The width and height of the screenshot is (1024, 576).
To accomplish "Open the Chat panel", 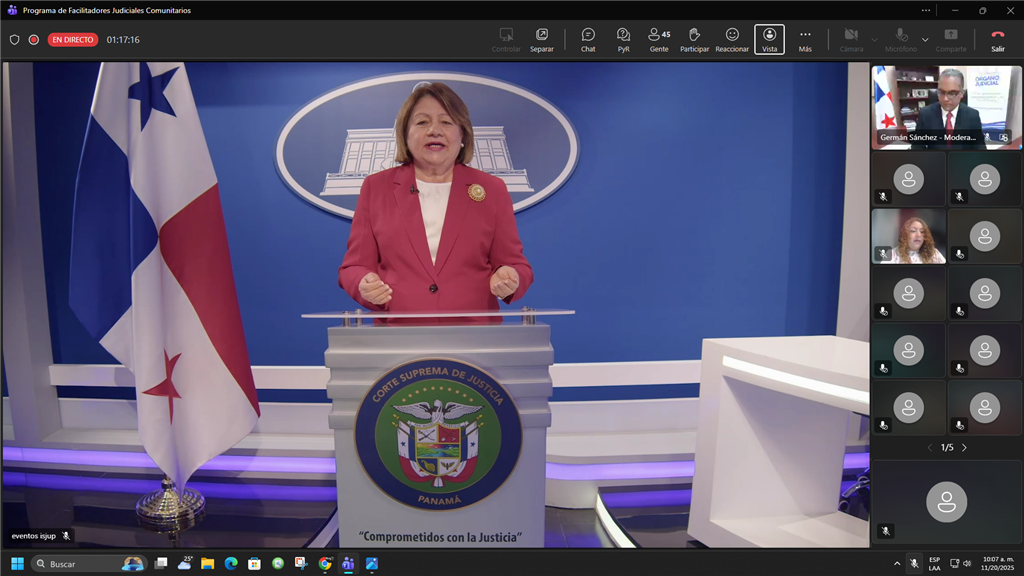I will tap(588, 39).
